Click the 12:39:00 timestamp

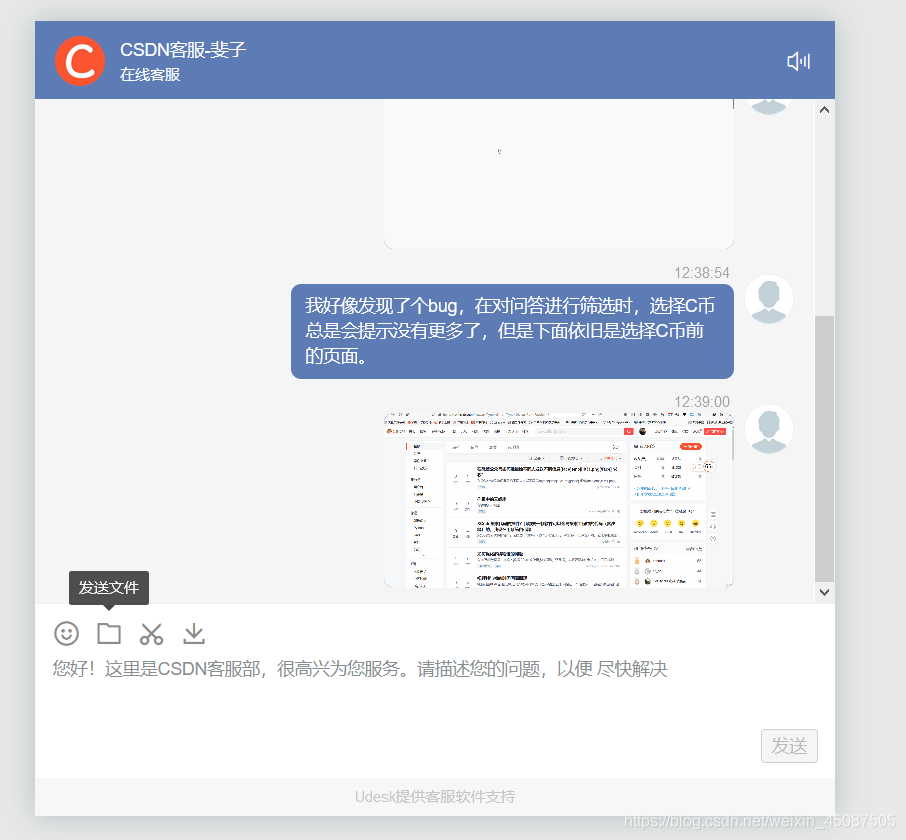point(701,402)
